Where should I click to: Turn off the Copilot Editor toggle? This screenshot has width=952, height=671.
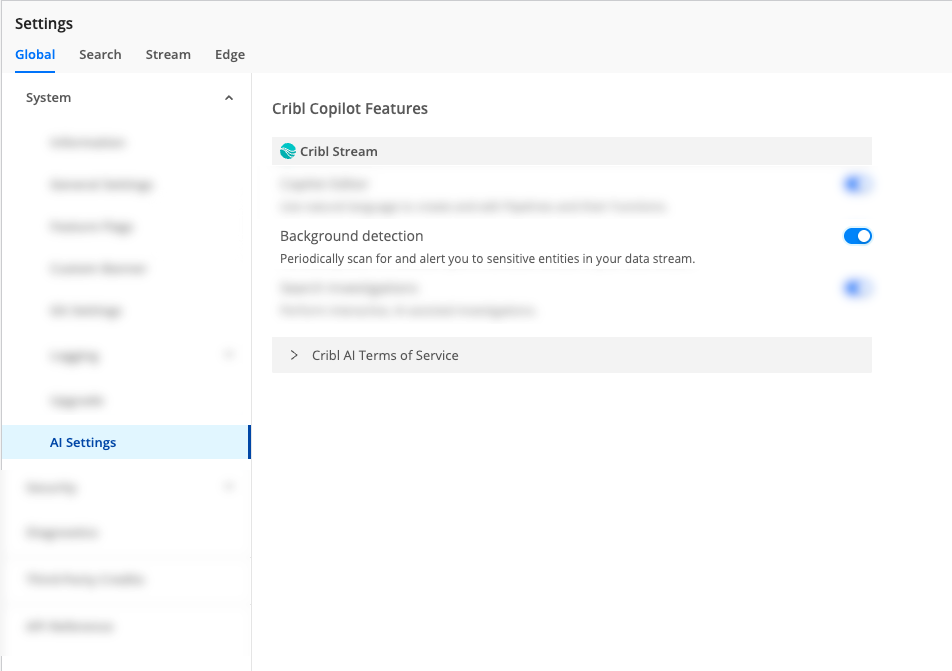coord(857,184)
